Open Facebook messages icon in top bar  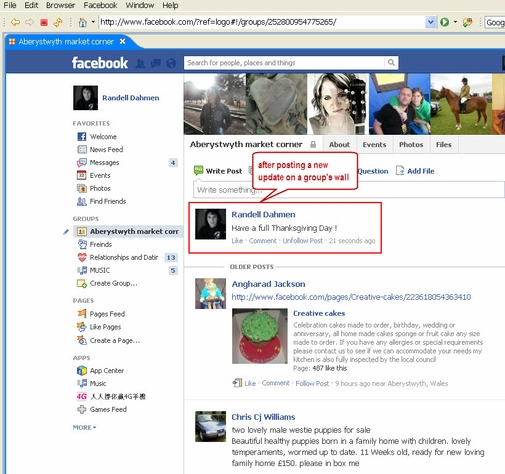[x=156, y=63]
